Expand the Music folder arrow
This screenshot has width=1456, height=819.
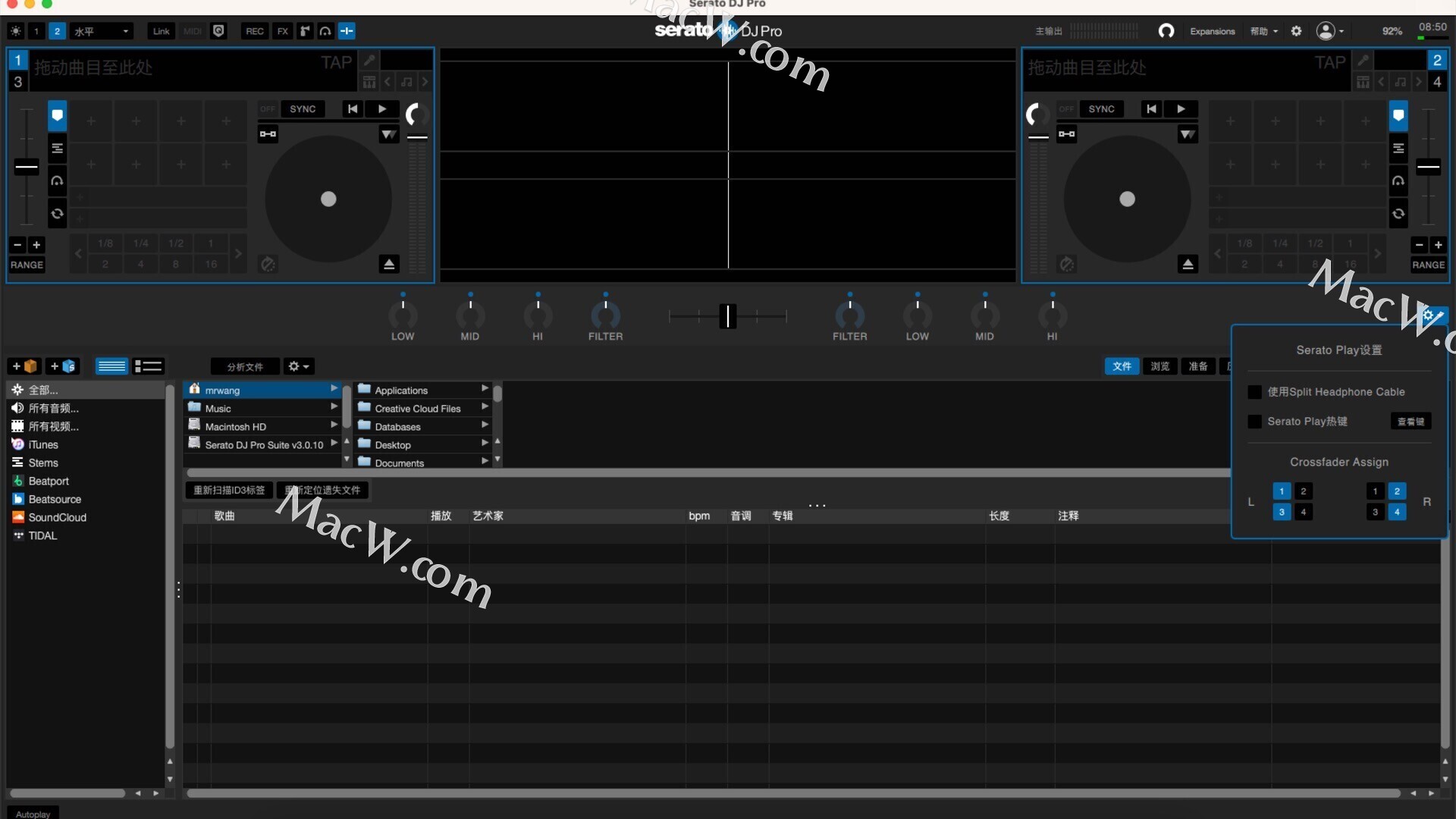(x=334, y=407)
